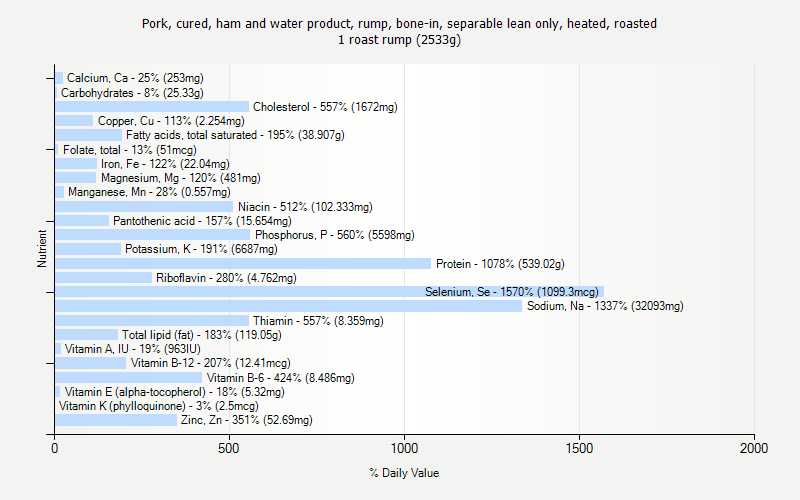
Task: Select the Manganese, Mn 28% label
Action: pos(149,192)
